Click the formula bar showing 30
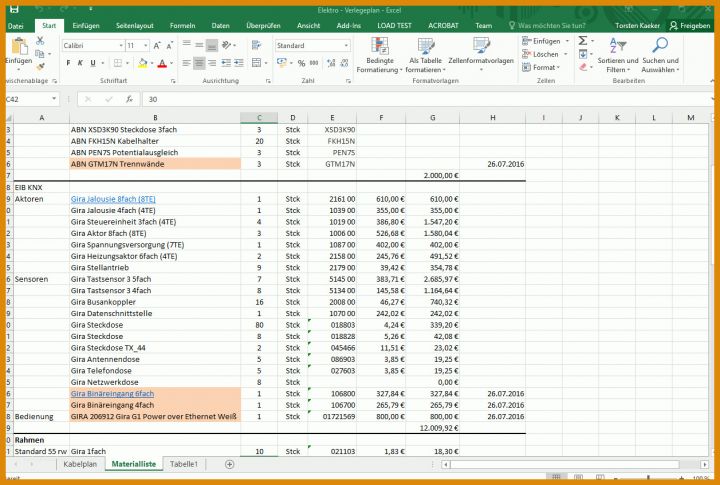The image size is (720, 485). 427,99
